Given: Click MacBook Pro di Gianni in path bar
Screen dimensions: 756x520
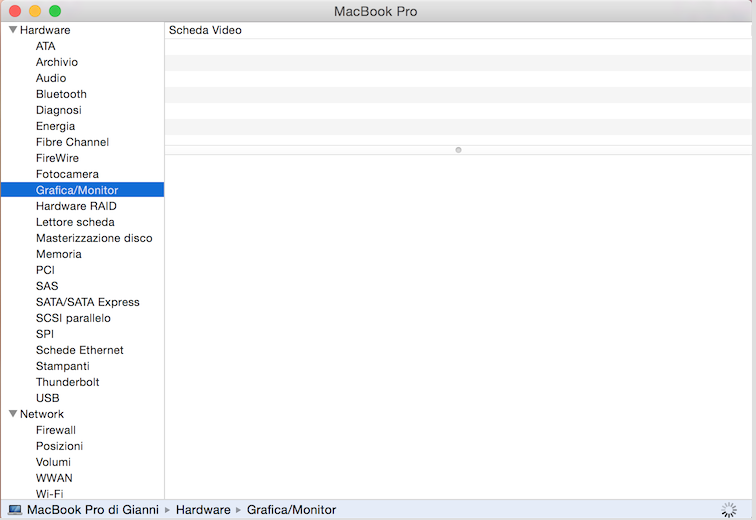Looking at the screenshot, I should coord(93,510).
